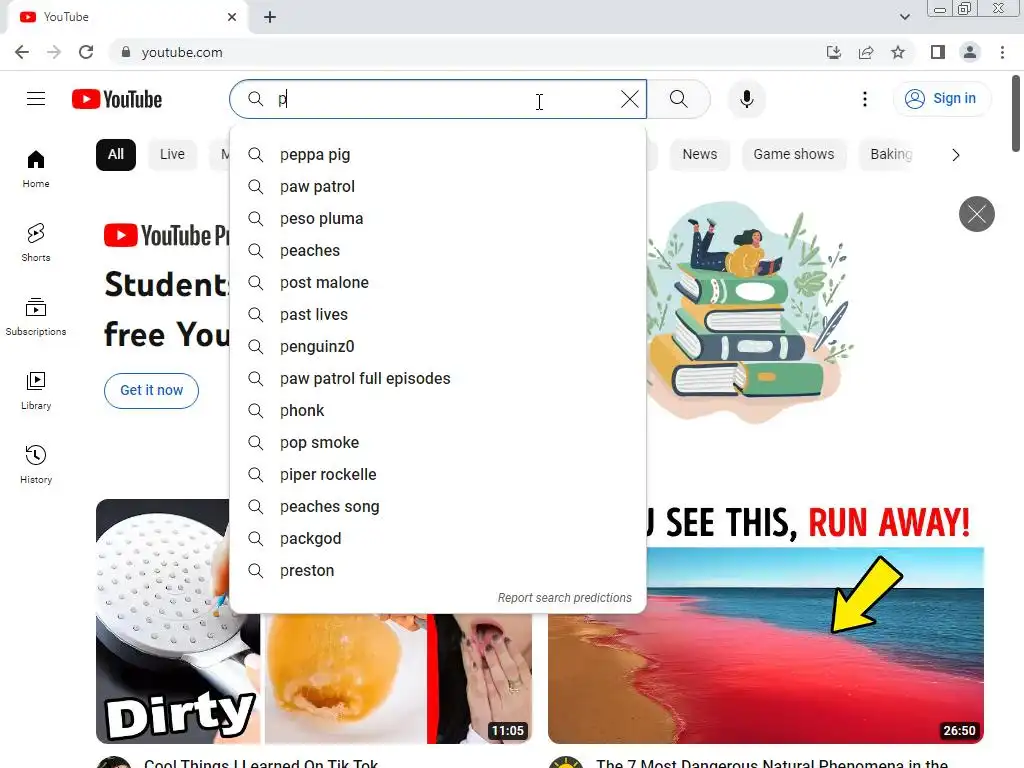Choose the 'preston' suggestion
The image size is (1024, 768).
438,571
